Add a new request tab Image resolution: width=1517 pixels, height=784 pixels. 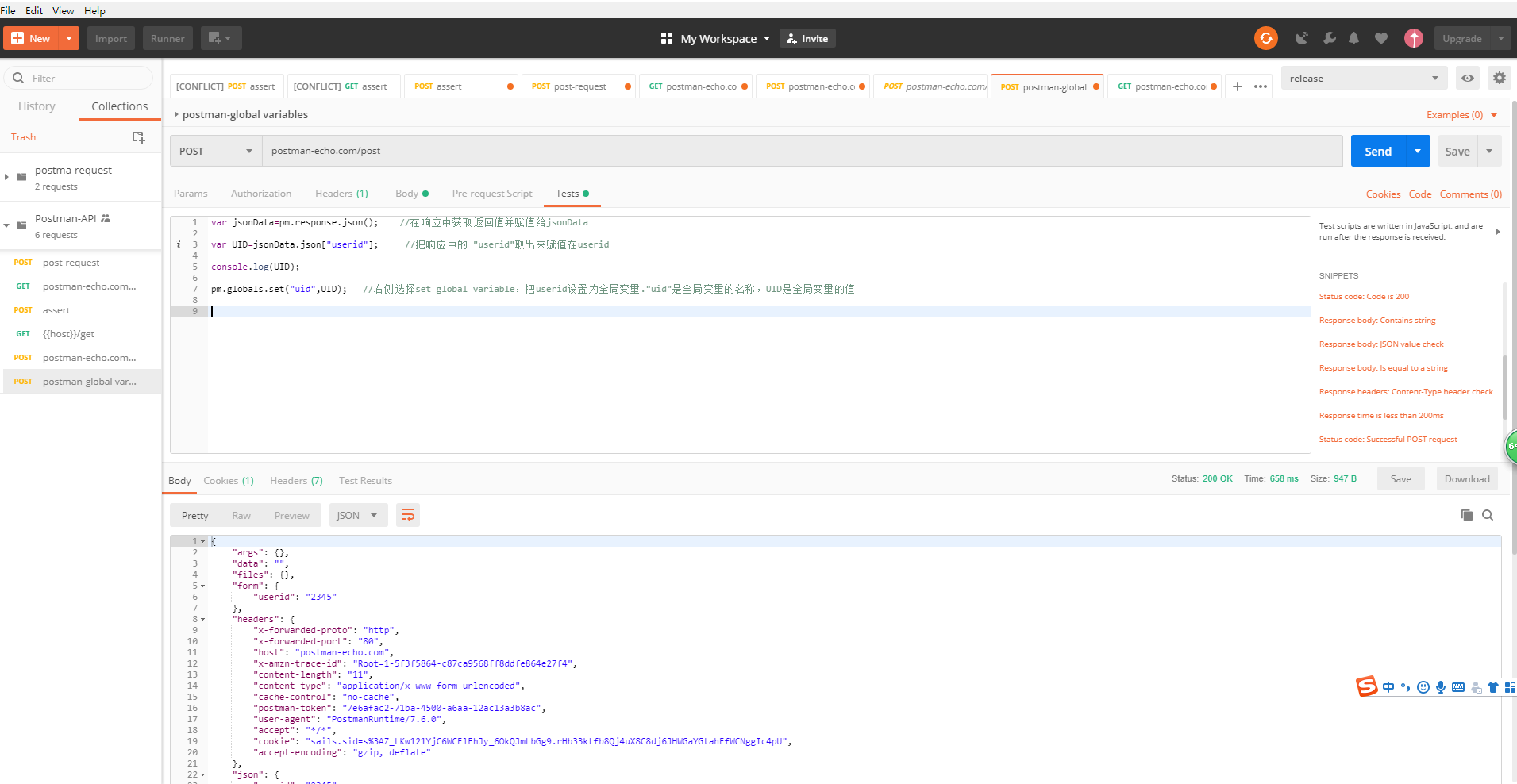[1237, 86]
